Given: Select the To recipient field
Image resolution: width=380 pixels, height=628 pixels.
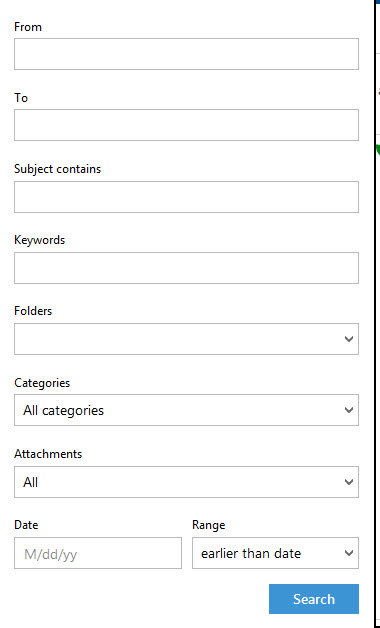Looking at the screenshot, I should pyautogui.click(x=186, y=125).
